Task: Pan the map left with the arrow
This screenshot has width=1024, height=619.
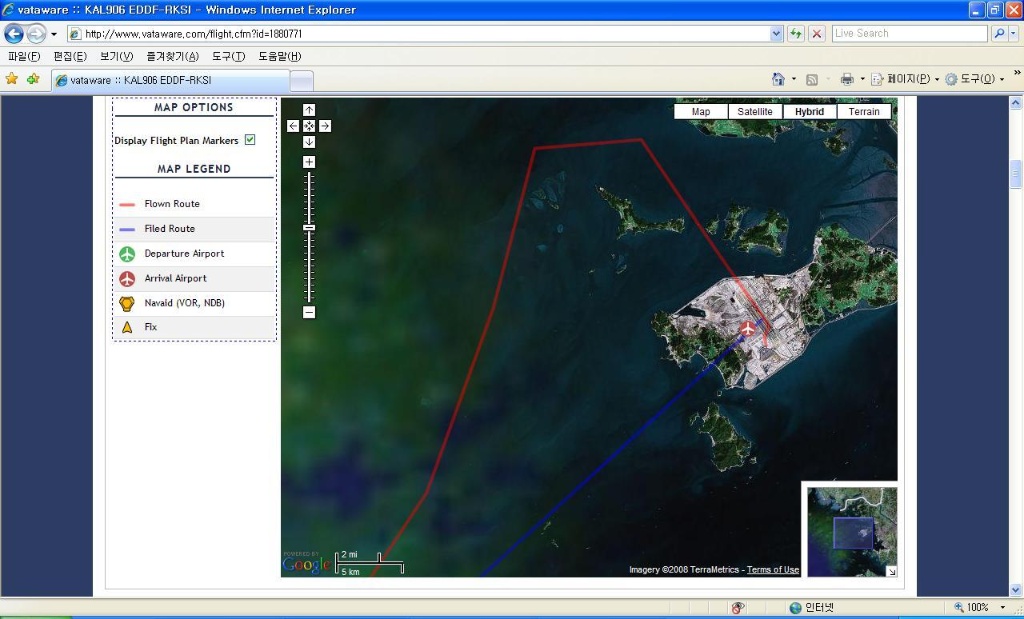Action: tap(293, 126)
